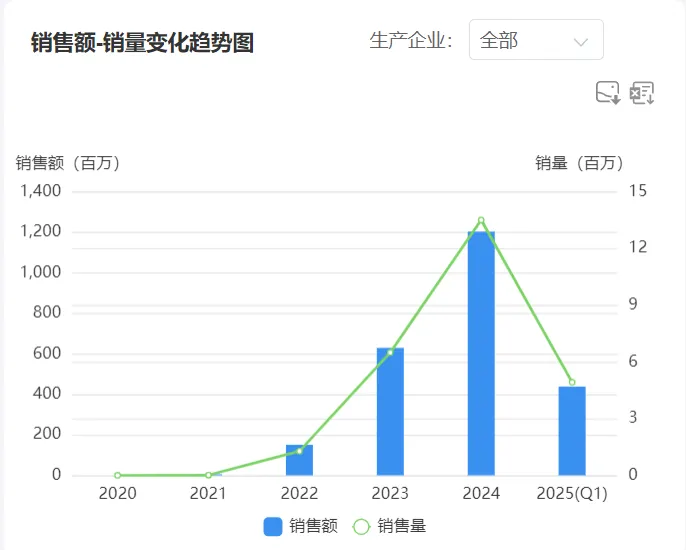This screenshot has width=686, height=550.
Task: Click the download chart as image icon
Action: (607, 93)
